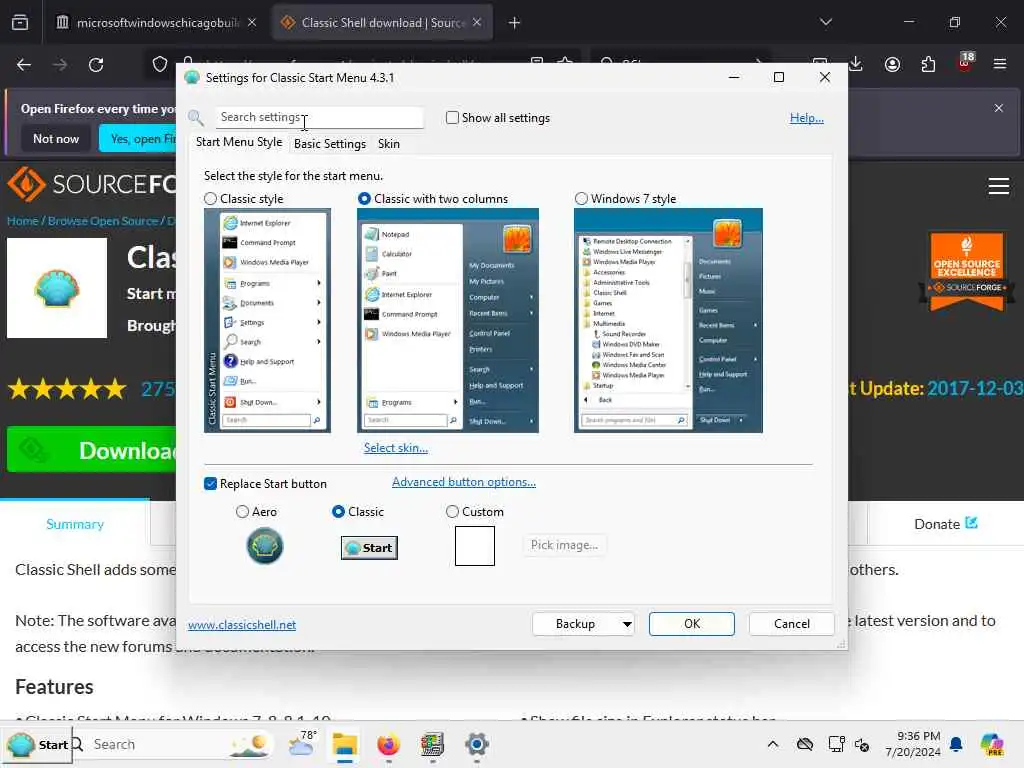
Task: Open the notification bell in system tray
Action: tap(956, 744)
